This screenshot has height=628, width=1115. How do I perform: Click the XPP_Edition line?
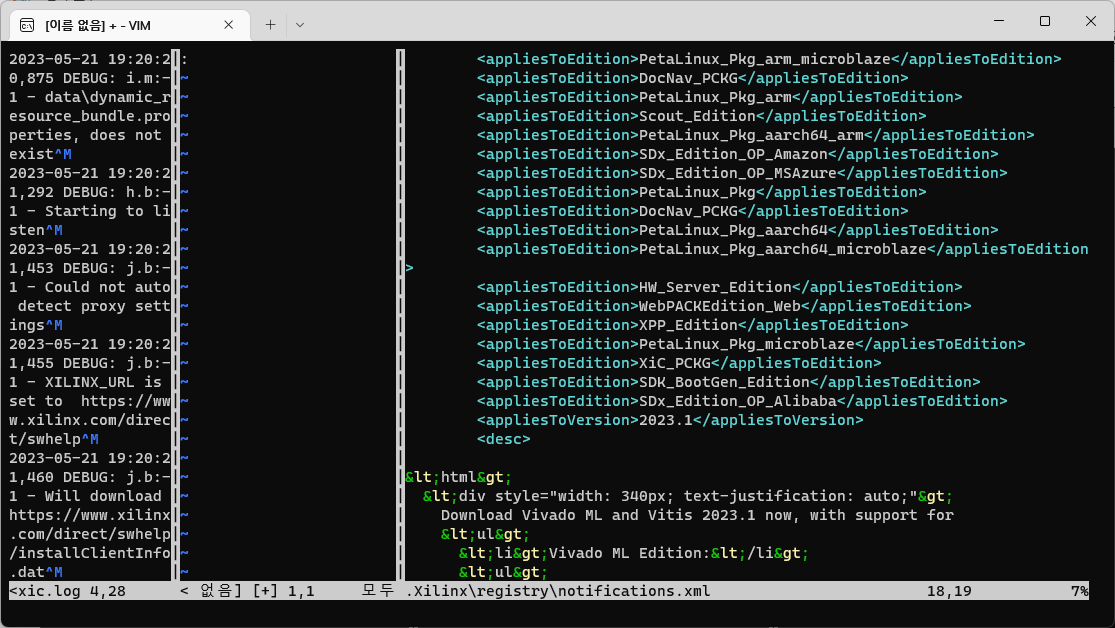pos(693,325)
